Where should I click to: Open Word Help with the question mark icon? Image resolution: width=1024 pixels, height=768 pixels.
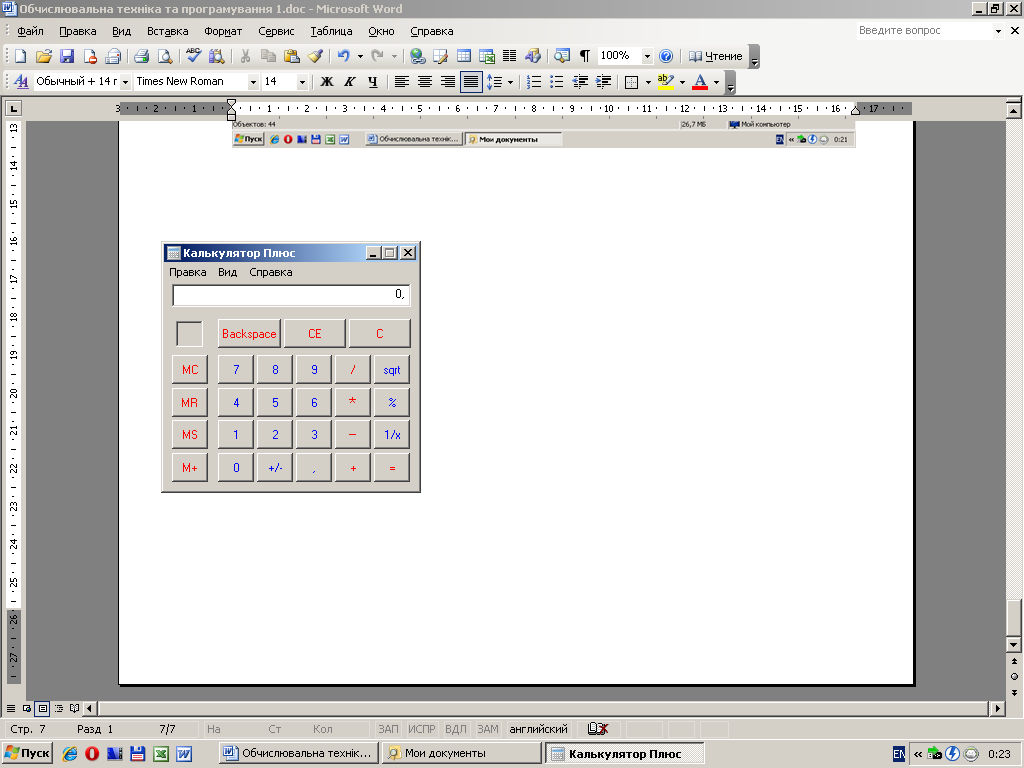click(665, 56)
